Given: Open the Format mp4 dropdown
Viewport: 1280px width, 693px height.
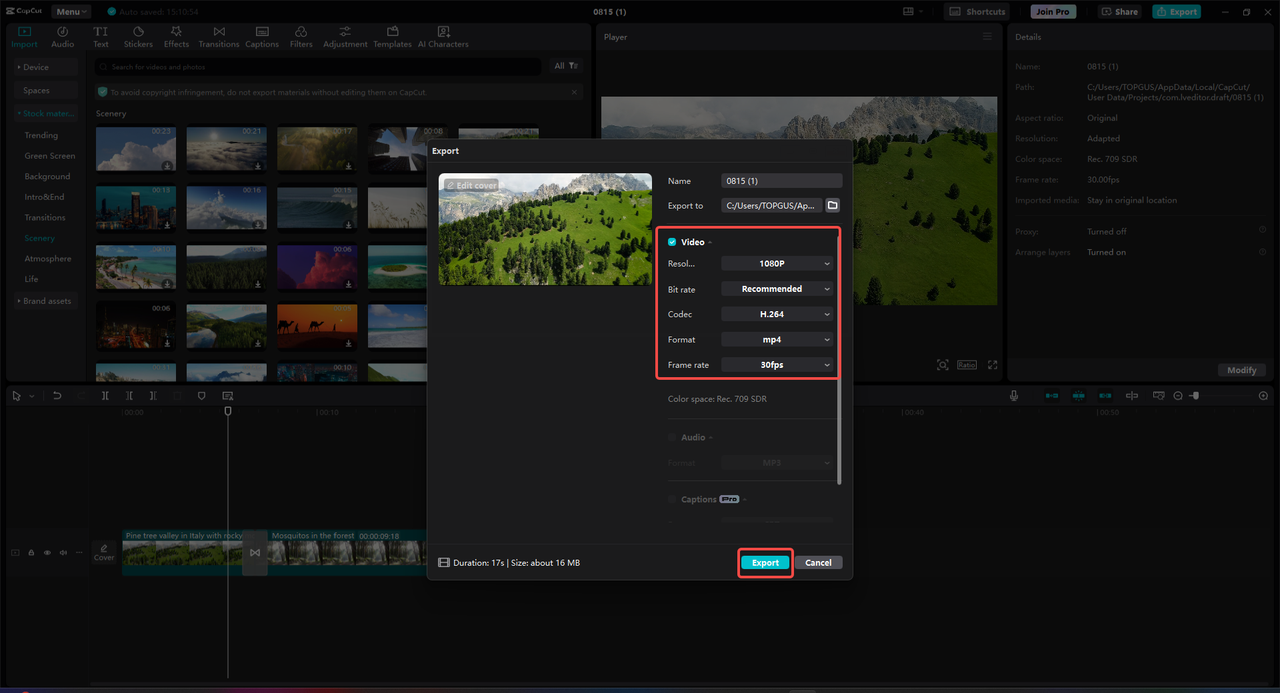Looking at the screenshot, I should 777,340.
